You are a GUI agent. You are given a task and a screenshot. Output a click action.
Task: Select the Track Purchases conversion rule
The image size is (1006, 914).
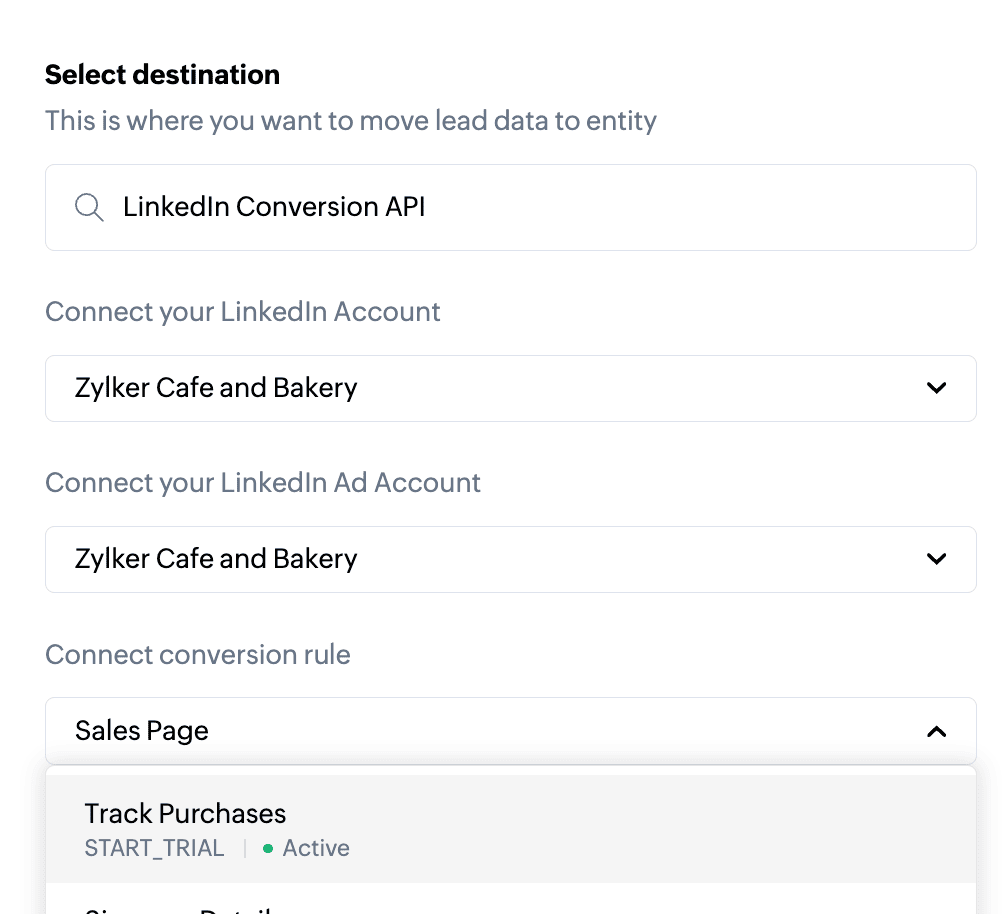click(510, 829)
